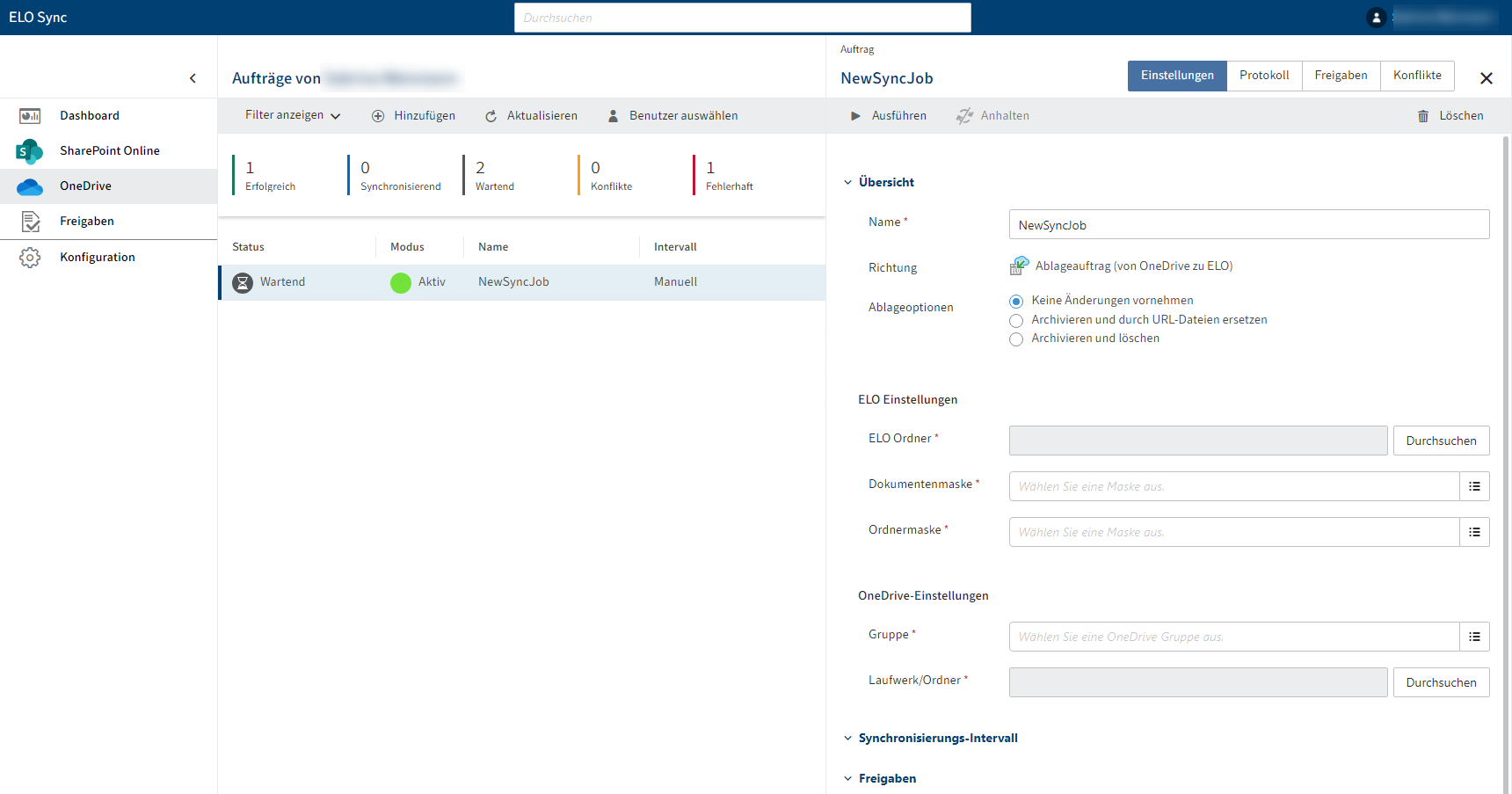The image size is (1512, 794).
Task: Click the Durchsuchen search field
Action: click(x=743, y=18)
